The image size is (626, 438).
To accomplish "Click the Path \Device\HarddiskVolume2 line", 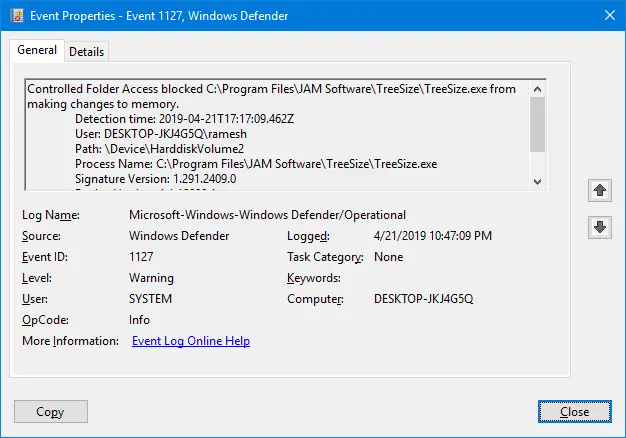I will [159, 149].
